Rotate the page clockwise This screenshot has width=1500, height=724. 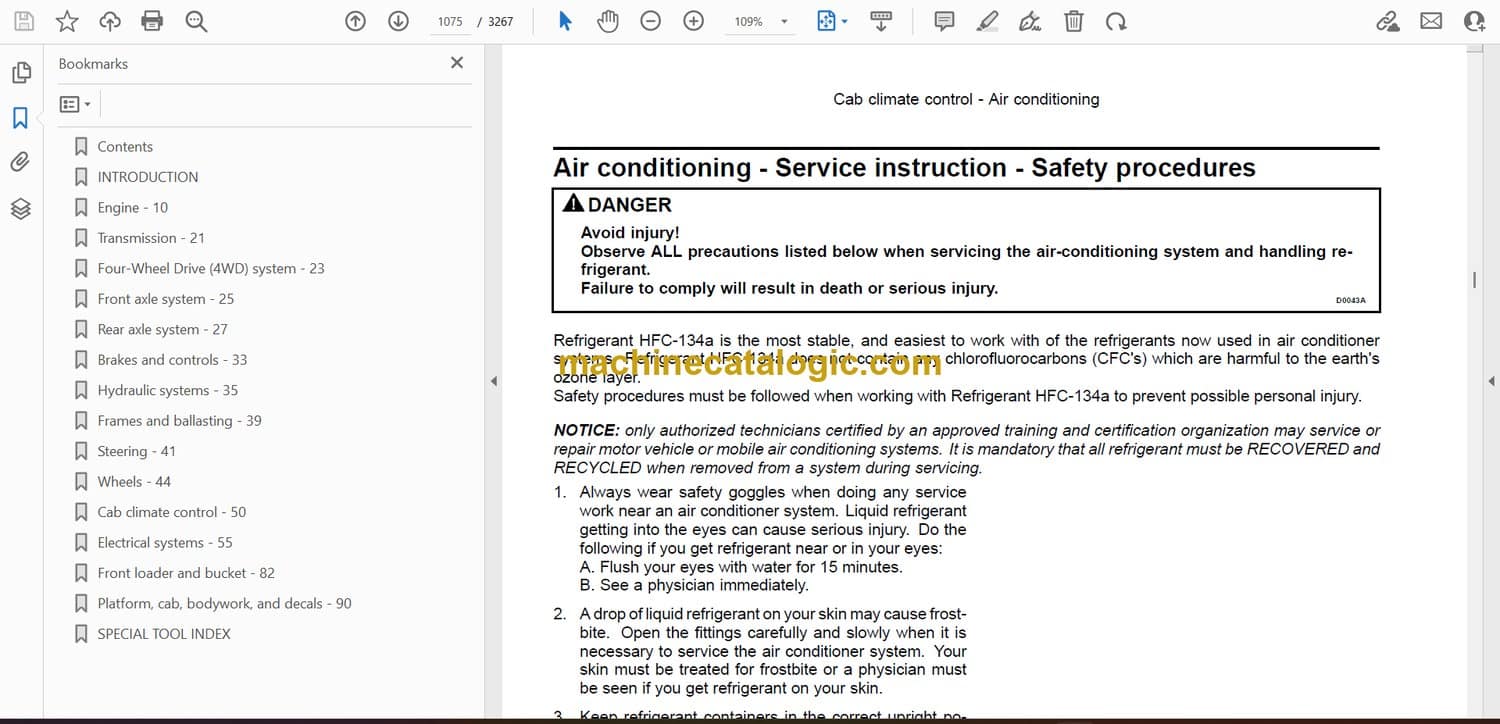point(1116,21)
